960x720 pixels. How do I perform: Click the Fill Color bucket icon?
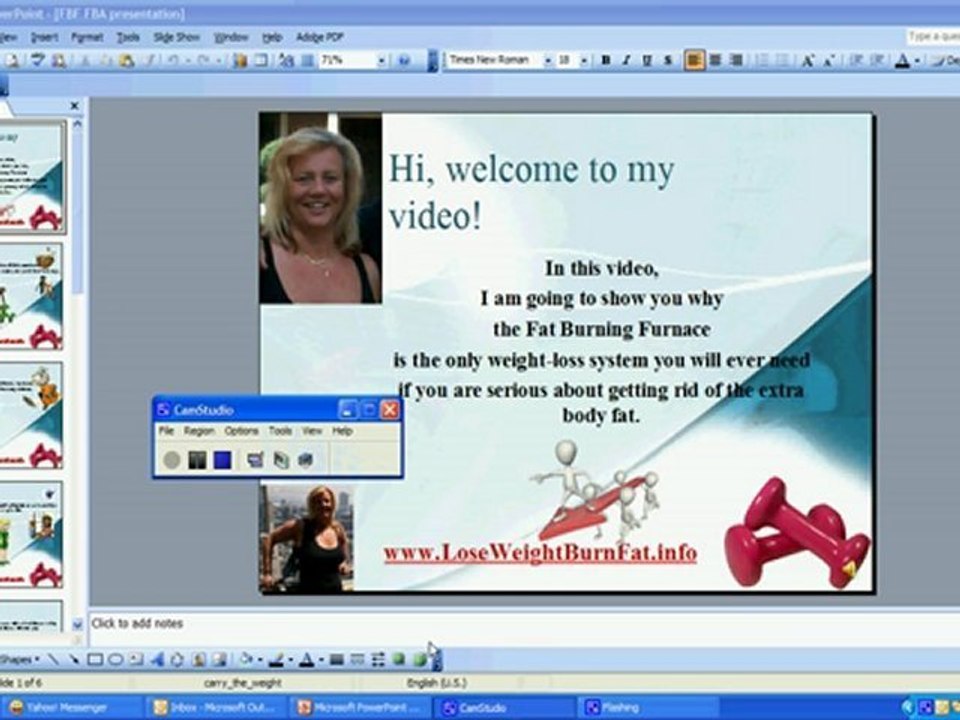246,659
